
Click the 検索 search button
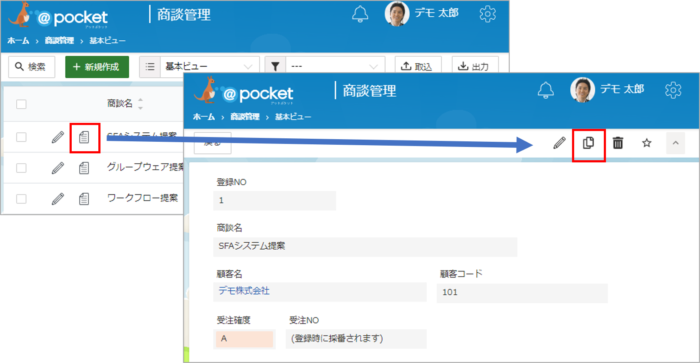(x=31, y=67)
